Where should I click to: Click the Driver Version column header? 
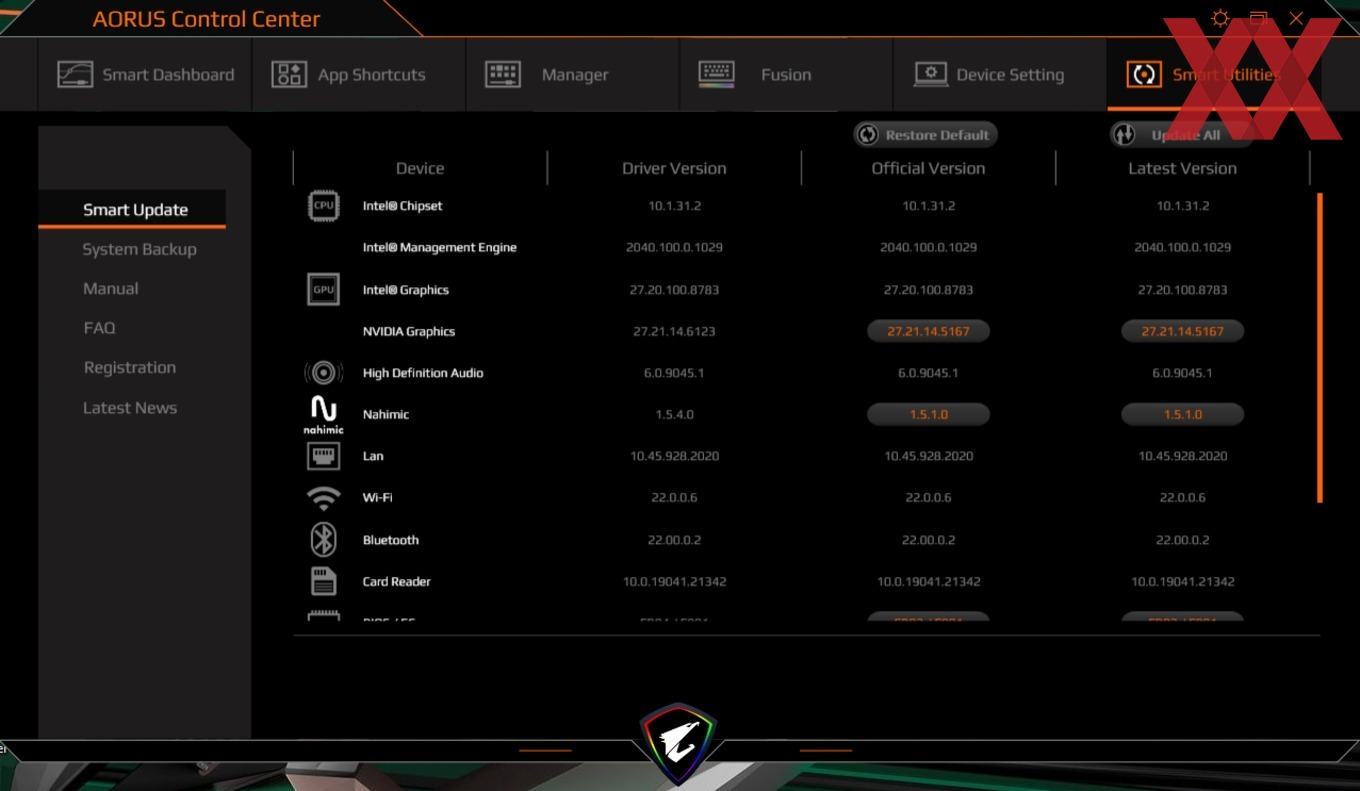(674, 169)
